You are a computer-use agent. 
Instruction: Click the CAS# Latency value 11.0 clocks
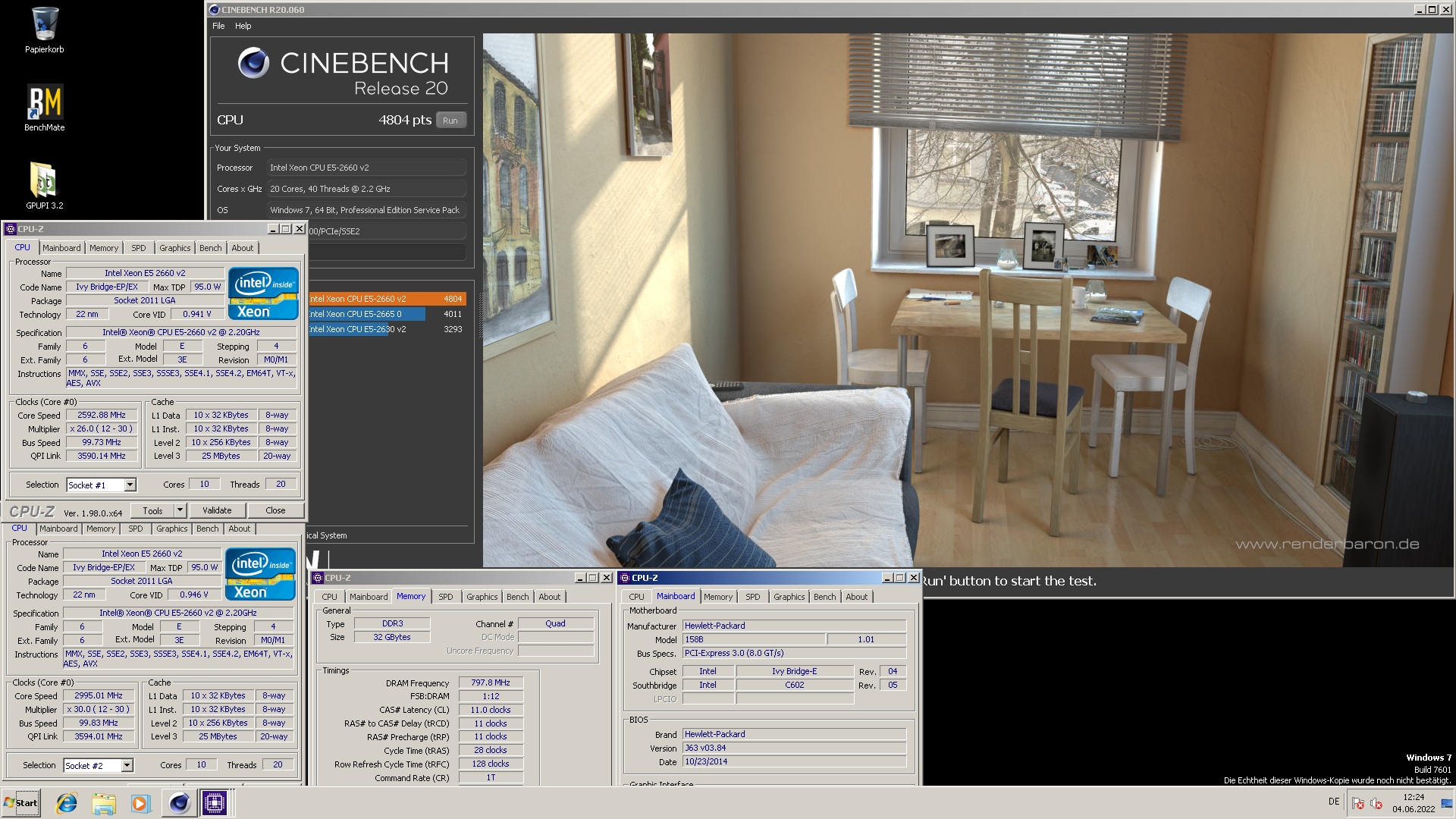click(491, 710)
